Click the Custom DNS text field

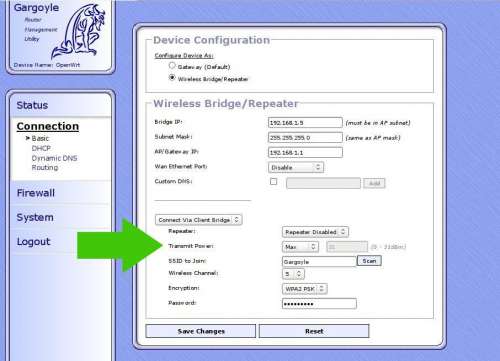pyautogui.click(x=323, y=183)
